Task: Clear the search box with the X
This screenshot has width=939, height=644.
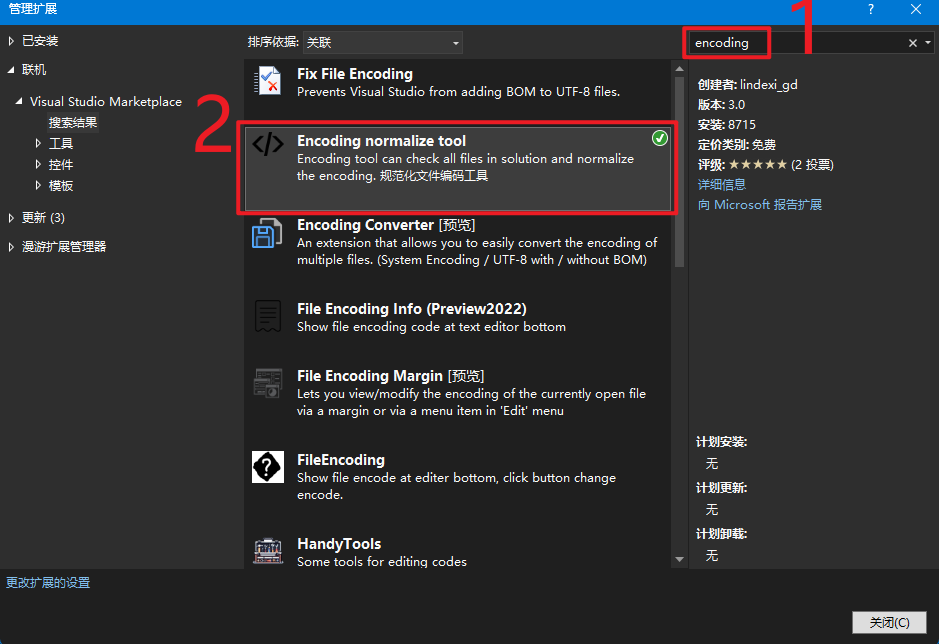Action: coord(913,43)
